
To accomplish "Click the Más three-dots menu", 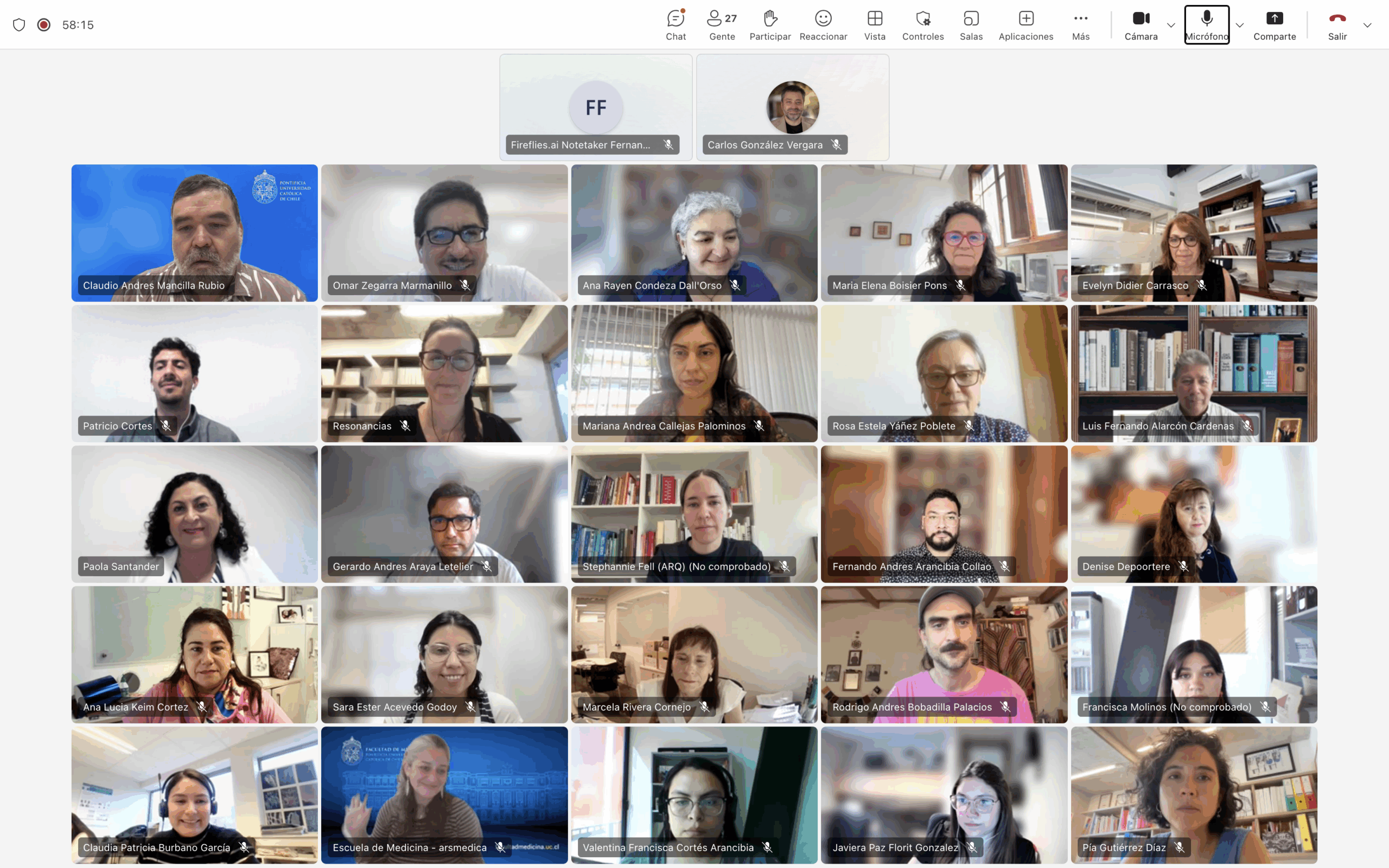I will pyautogui.click(x=1080, y=25).
